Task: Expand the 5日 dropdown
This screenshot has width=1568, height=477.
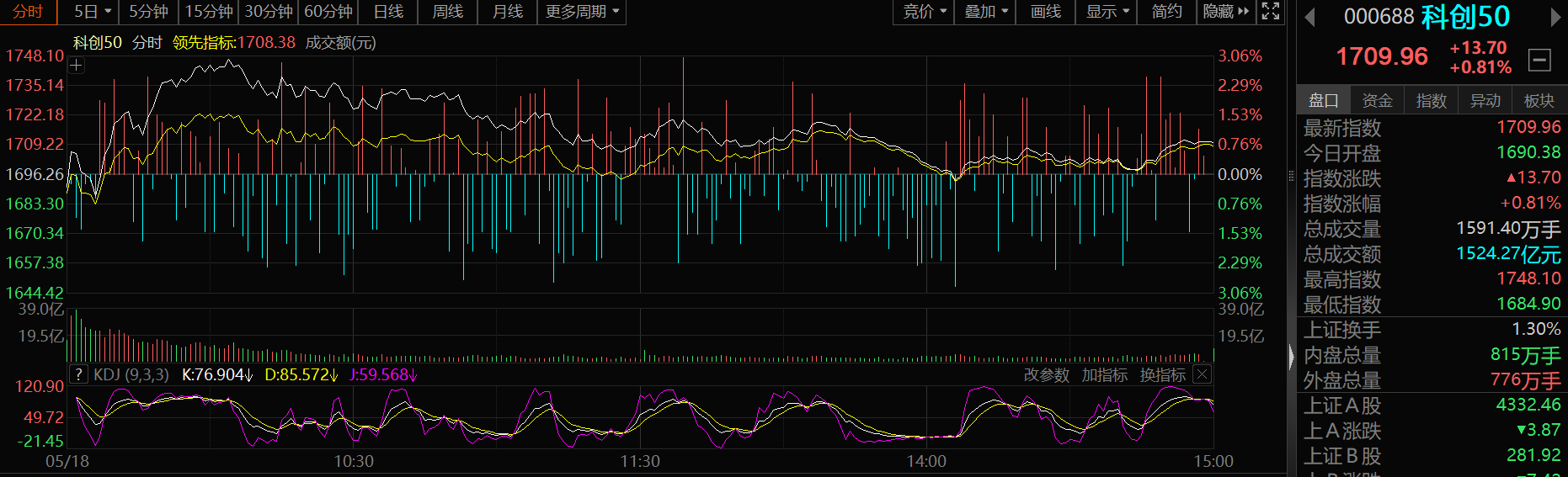Action: click(92, 12)
